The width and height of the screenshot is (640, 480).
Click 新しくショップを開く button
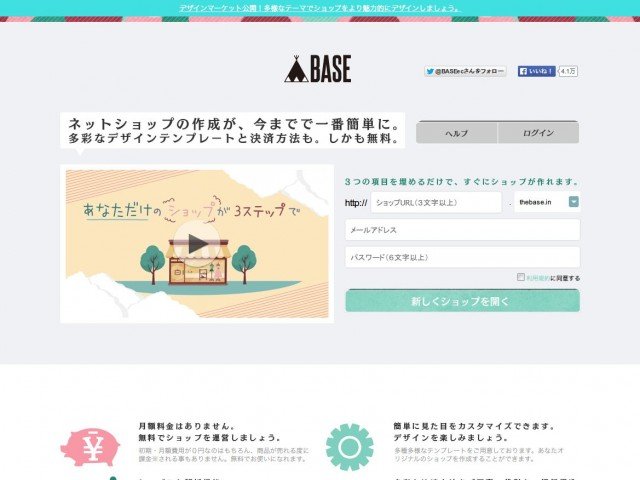(x=462, y=301)
